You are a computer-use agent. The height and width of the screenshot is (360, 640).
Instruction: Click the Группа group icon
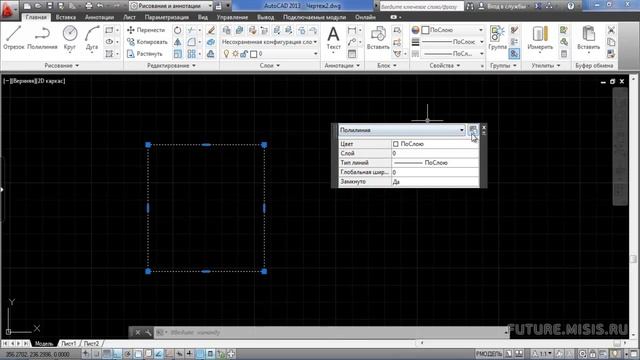(497, 38)
